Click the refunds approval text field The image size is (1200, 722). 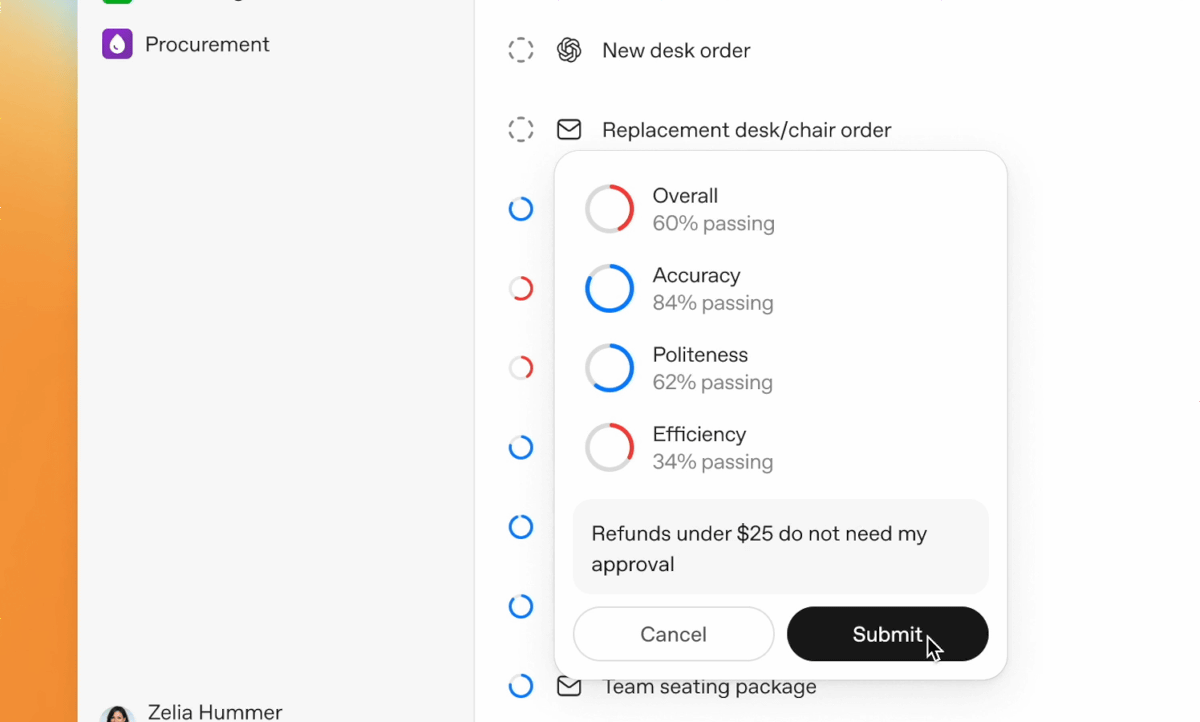pos(780,548)
